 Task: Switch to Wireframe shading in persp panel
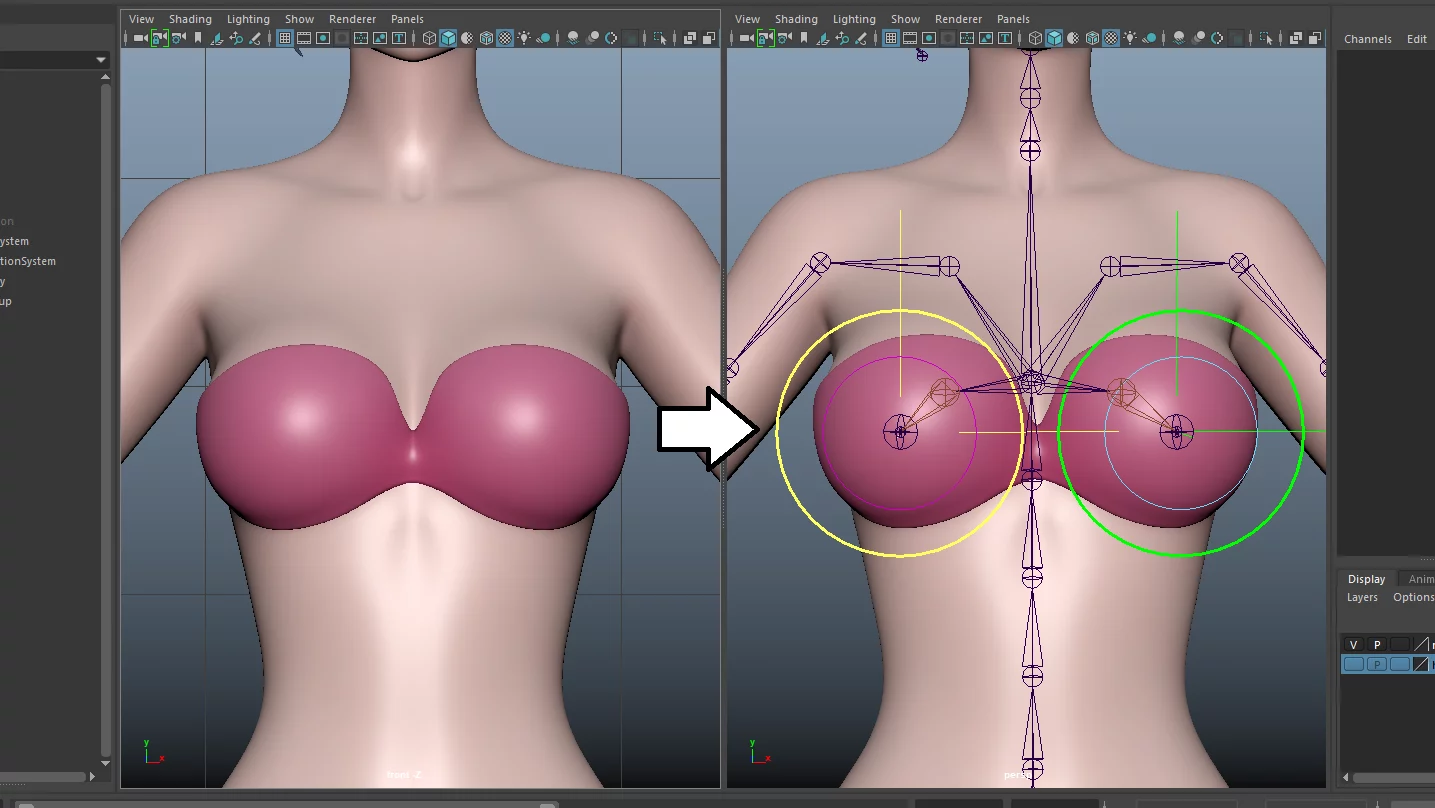pos(1035,38)
